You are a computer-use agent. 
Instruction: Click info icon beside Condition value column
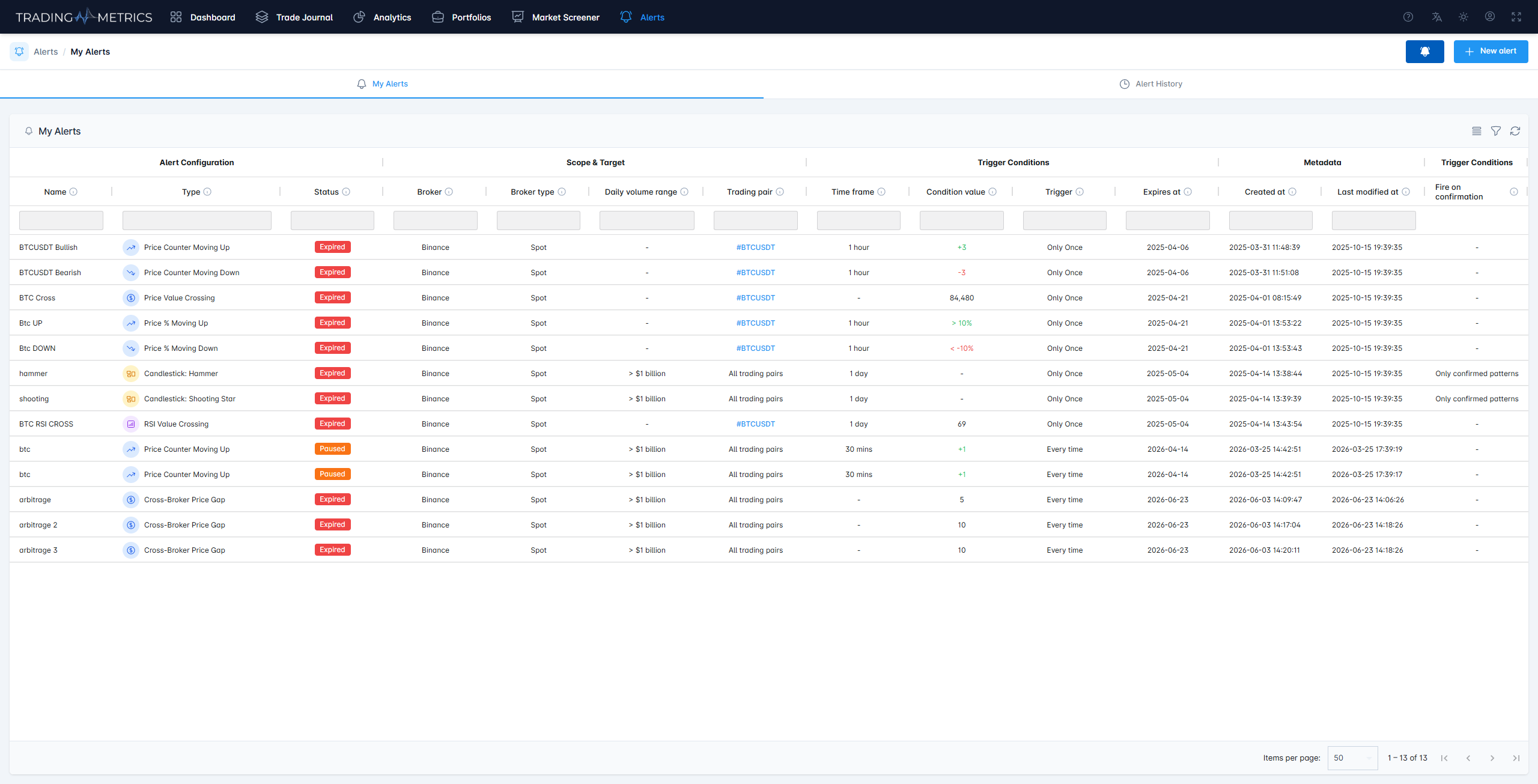[992, 192]
